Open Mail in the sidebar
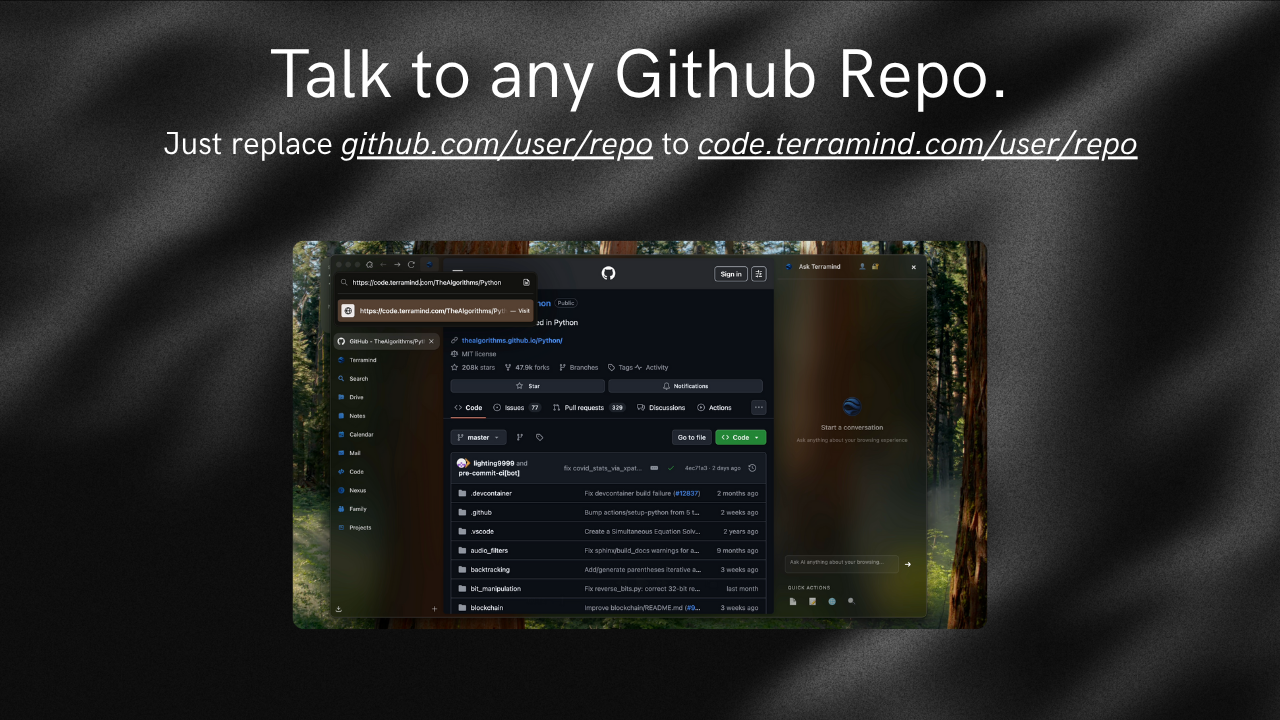The image size is (1280, 720). click(x=353, y=452)
